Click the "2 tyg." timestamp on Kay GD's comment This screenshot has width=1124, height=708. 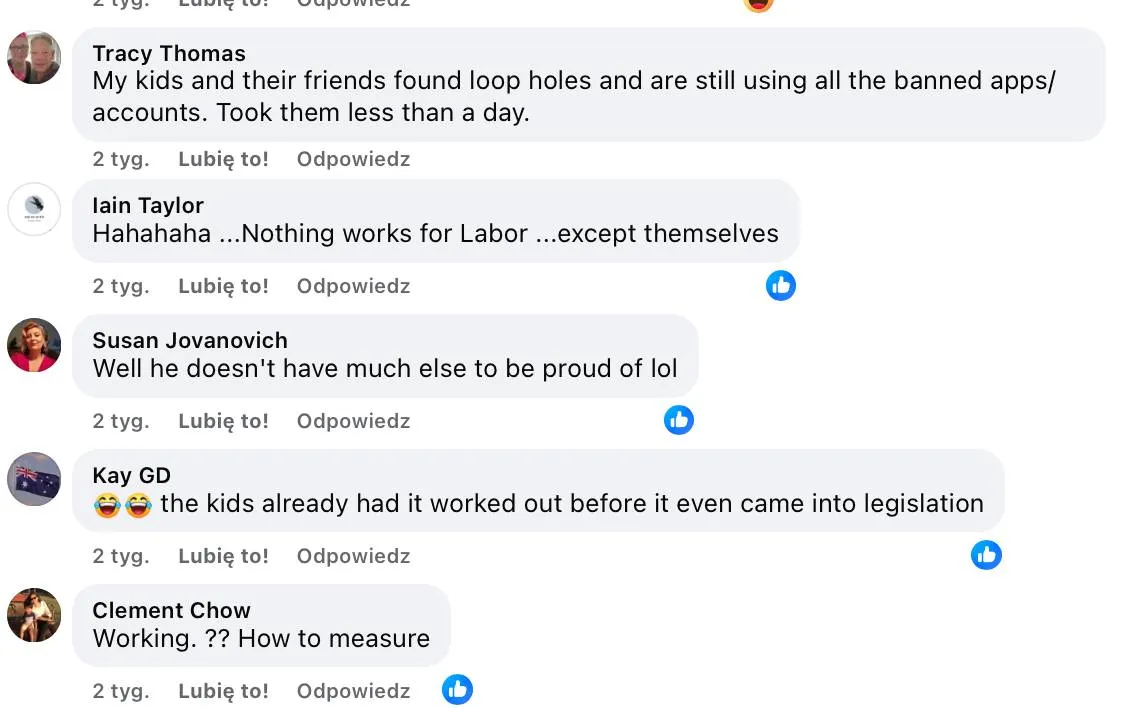click(121, 556)
